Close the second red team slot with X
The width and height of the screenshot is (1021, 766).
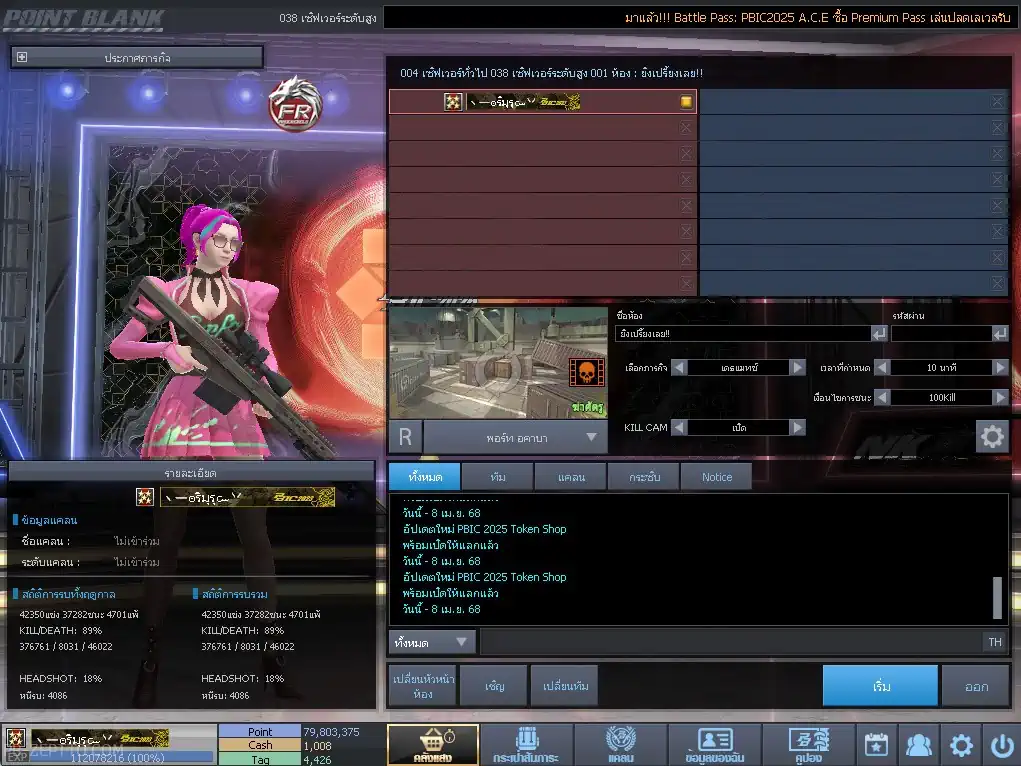686,128
